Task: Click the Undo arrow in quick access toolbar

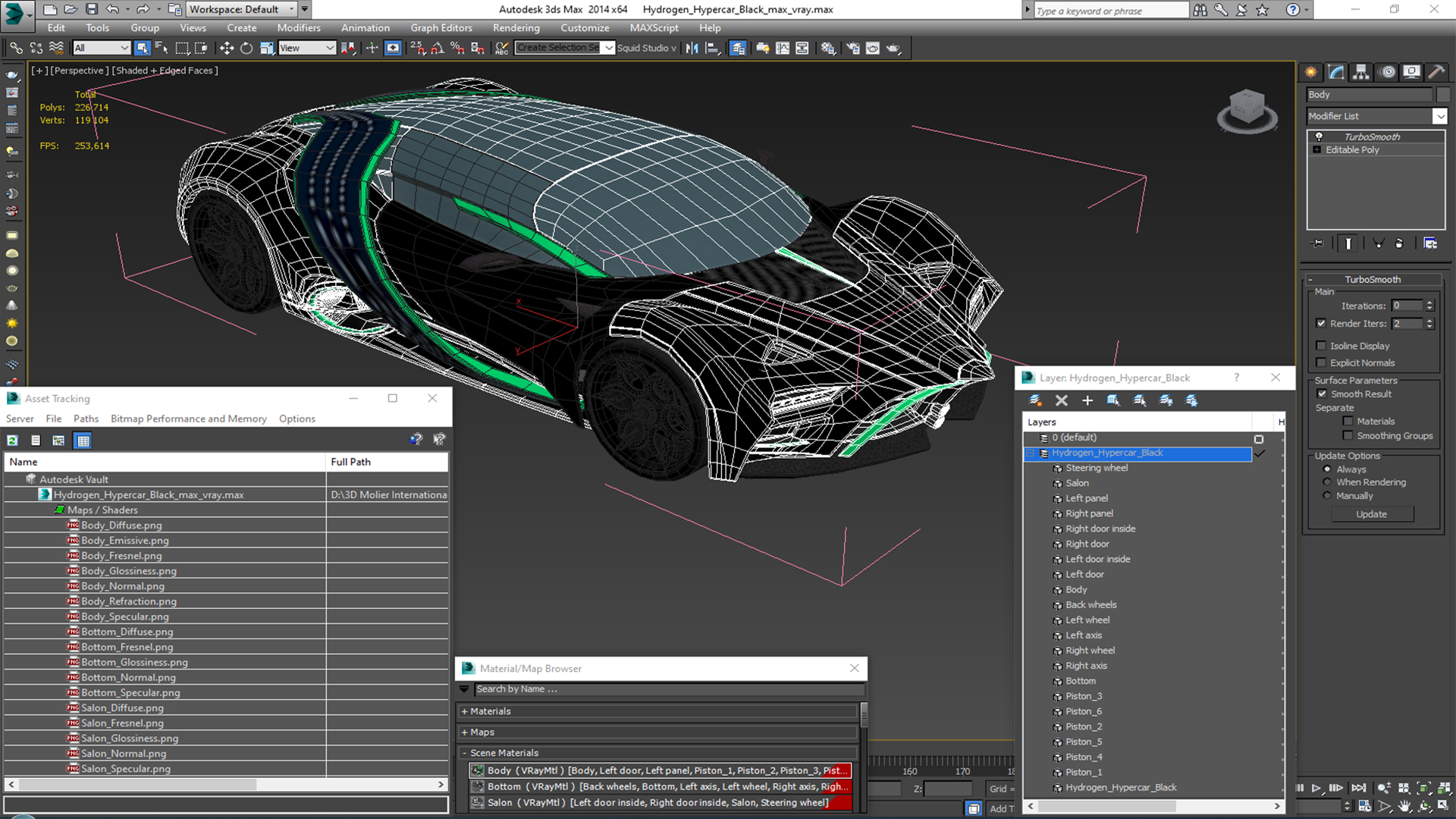Action: click(112, 9)
